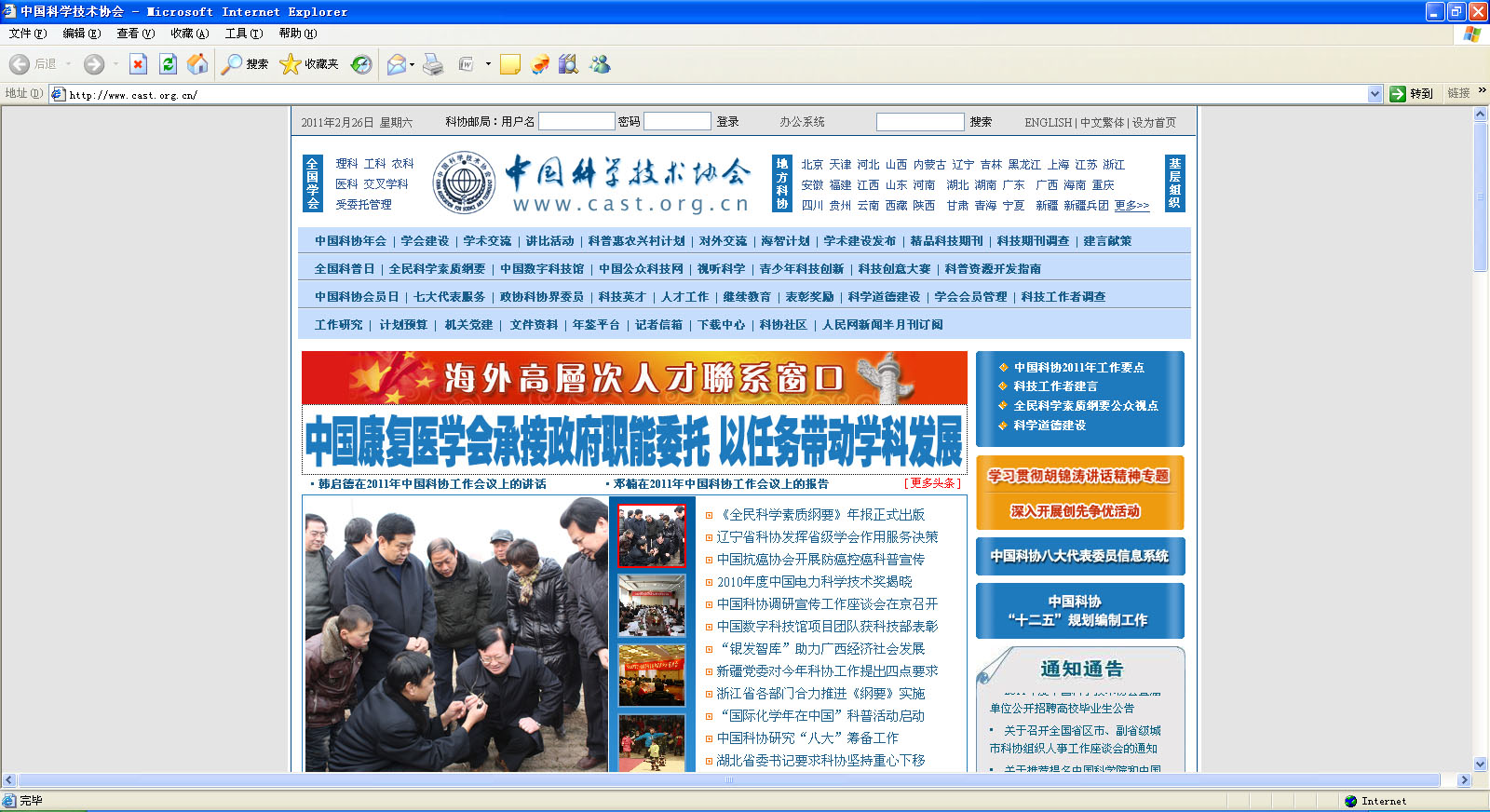This screenshot has width=1490, height=812.
Task: Open Favorites (收藏夹) star icon
Action: [x=291, y=64]
